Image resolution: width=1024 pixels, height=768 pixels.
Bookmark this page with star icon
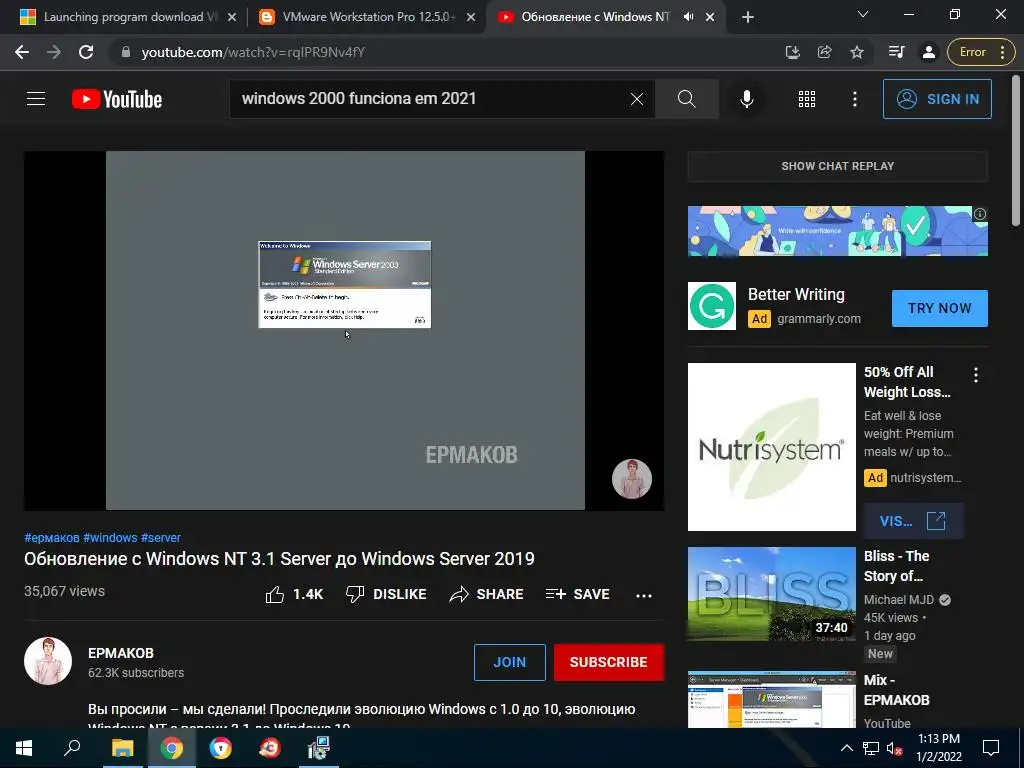point(857,52)
